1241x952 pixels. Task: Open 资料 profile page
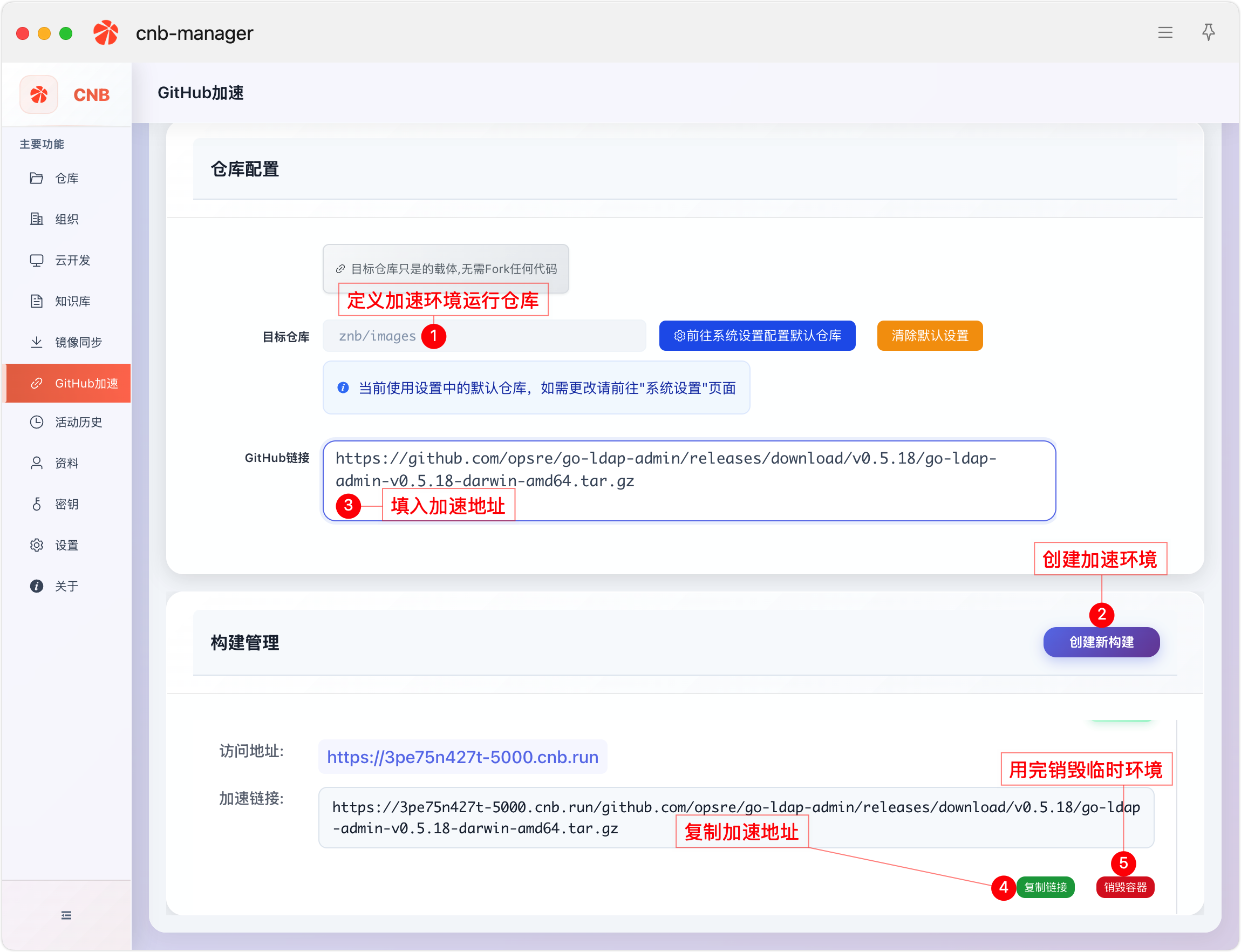[x=68, y=464]
